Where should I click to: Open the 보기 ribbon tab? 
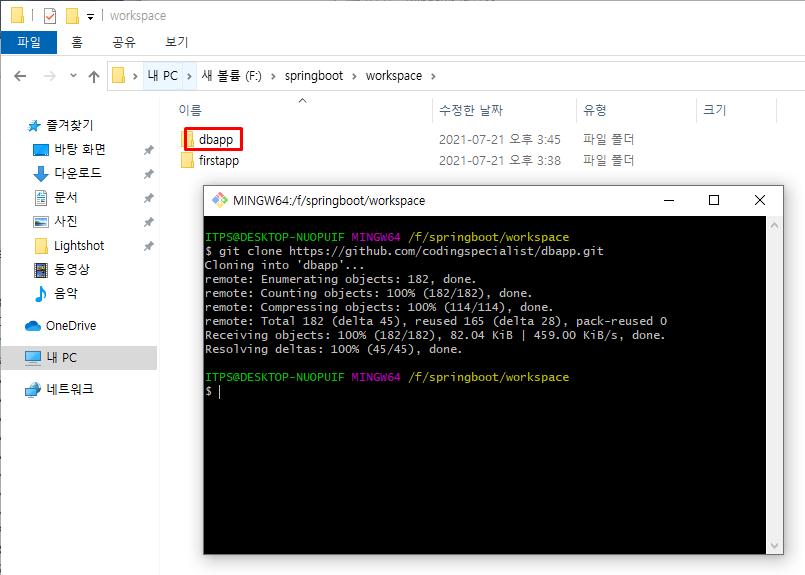coord(177,42)
